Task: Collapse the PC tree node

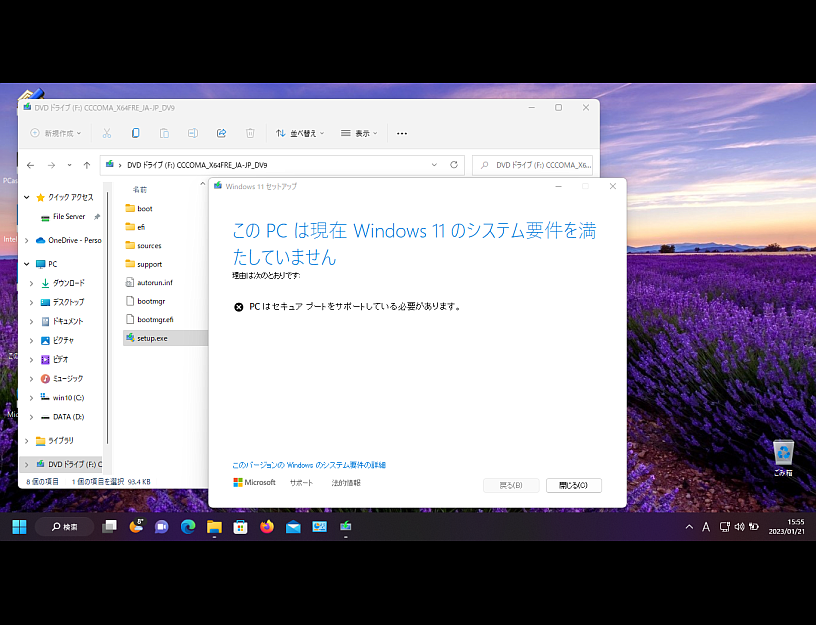Action: pyautogui.click(x=27, y=264)
